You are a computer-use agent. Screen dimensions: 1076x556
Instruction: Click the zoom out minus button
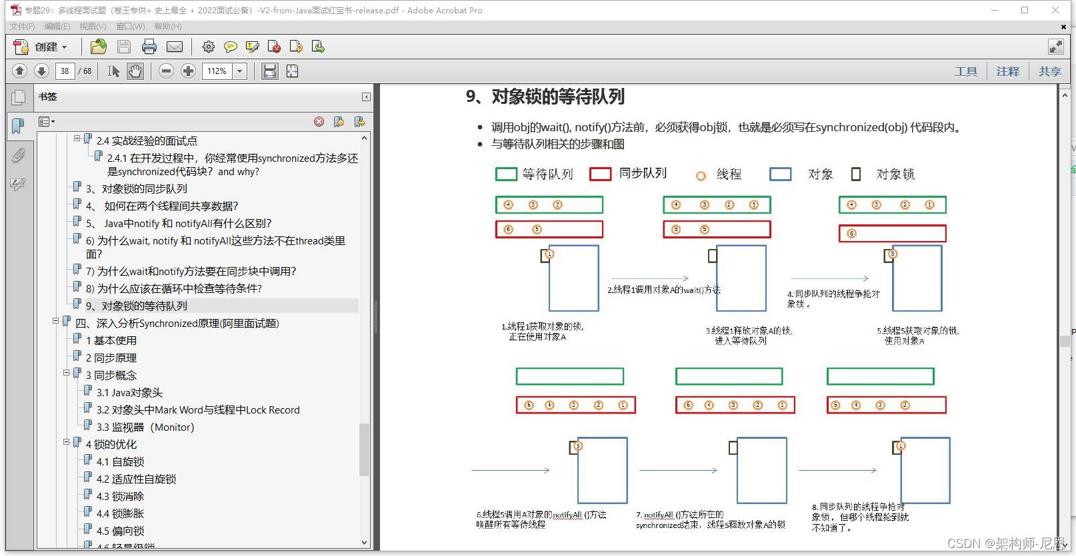[166, 71]
